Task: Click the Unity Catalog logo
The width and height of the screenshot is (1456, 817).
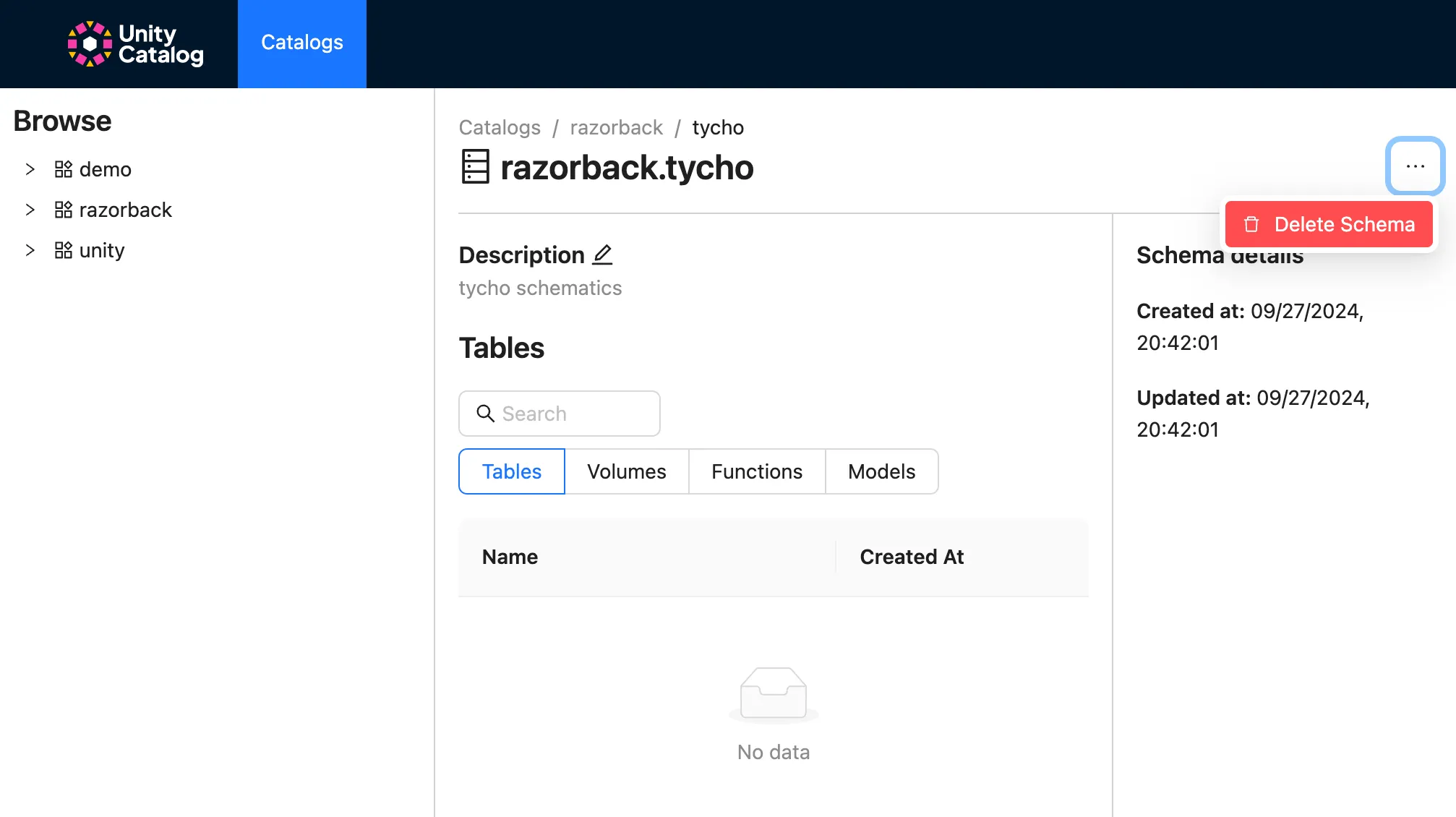Action: [134, 43]
